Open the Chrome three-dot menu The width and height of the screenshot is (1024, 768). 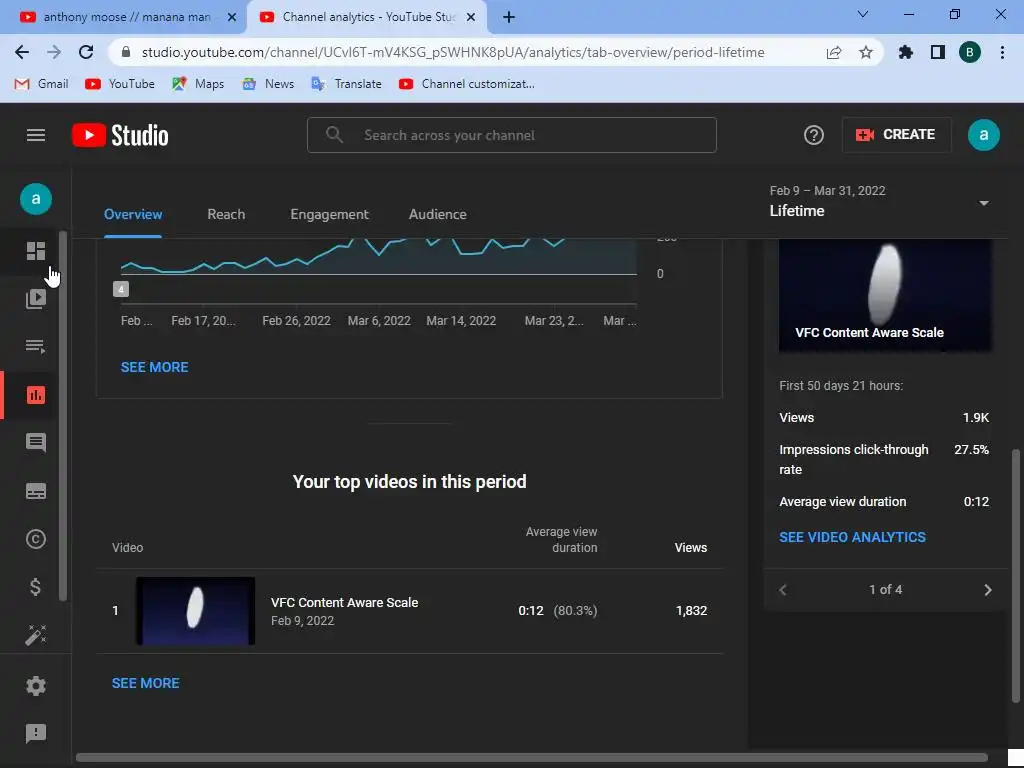pyautogui.click(x=1002, y=52)
